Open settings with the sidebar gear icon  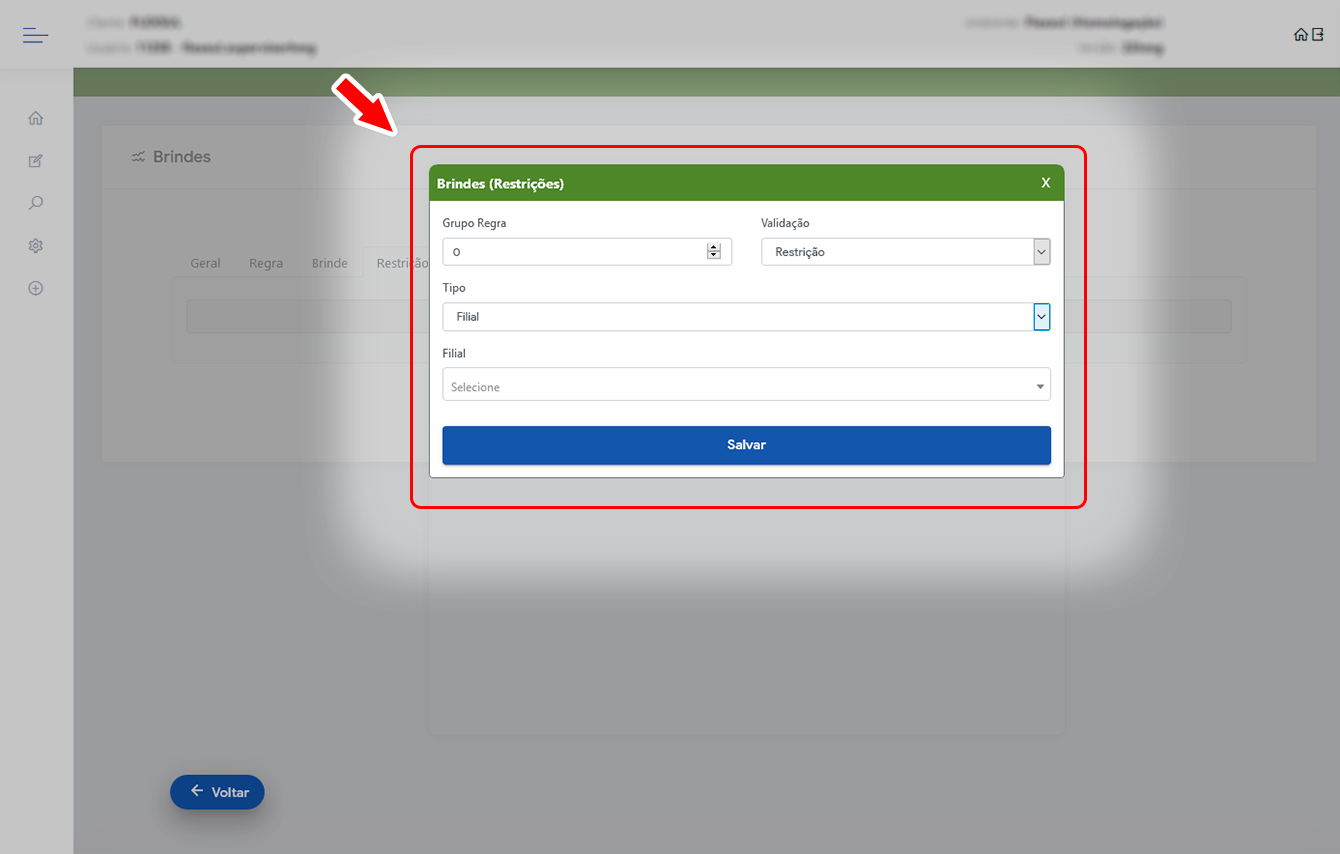tap(36, 246)
